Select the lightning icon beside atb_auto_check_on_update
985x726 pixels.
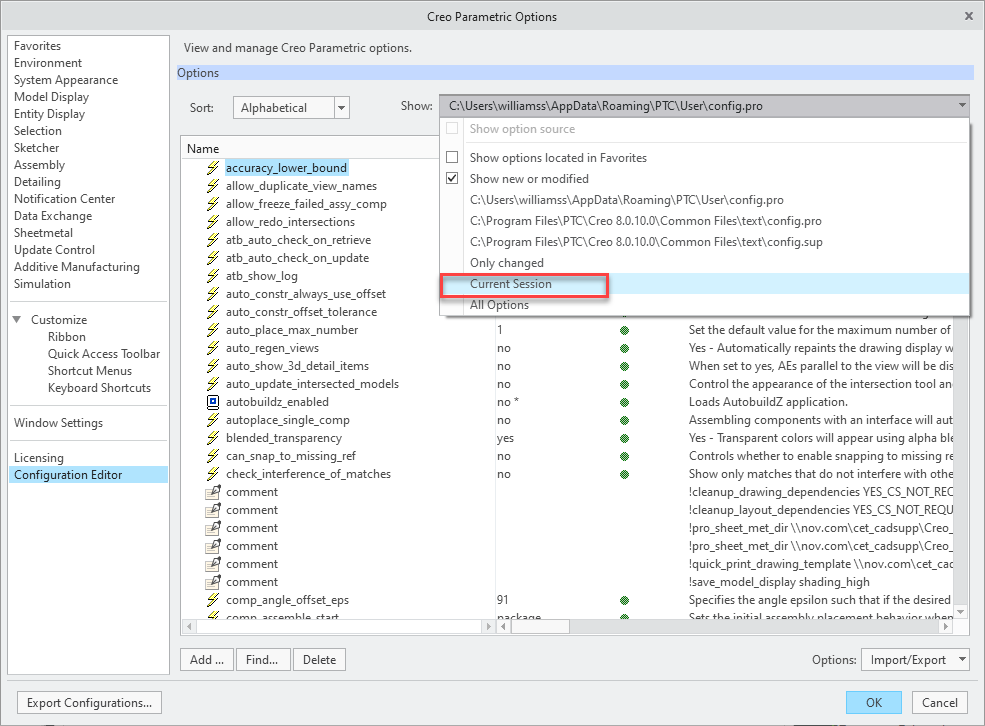click(x=213, y=258)
